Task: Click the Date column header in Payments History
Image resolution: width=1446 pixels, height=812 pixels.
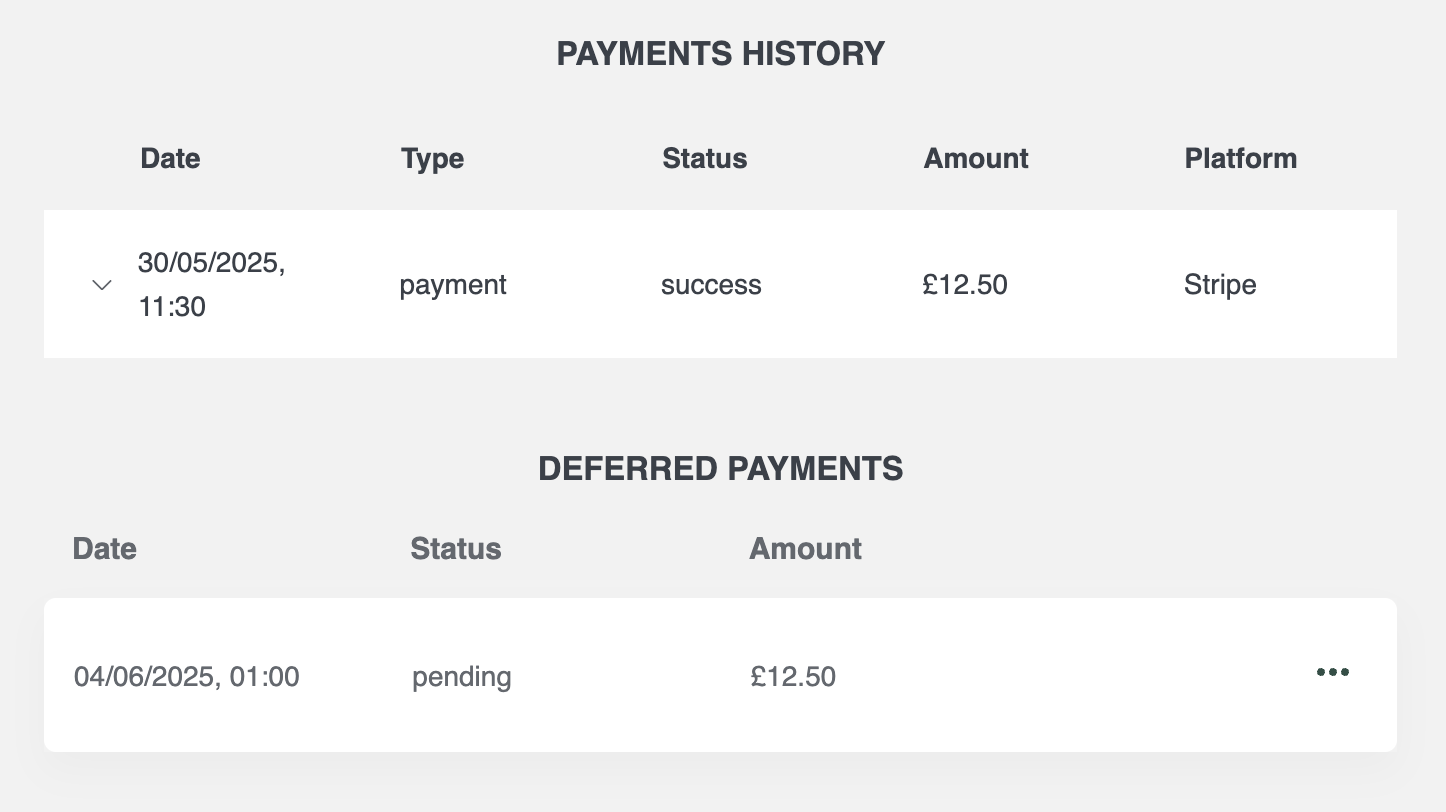Action: (170, 158)
